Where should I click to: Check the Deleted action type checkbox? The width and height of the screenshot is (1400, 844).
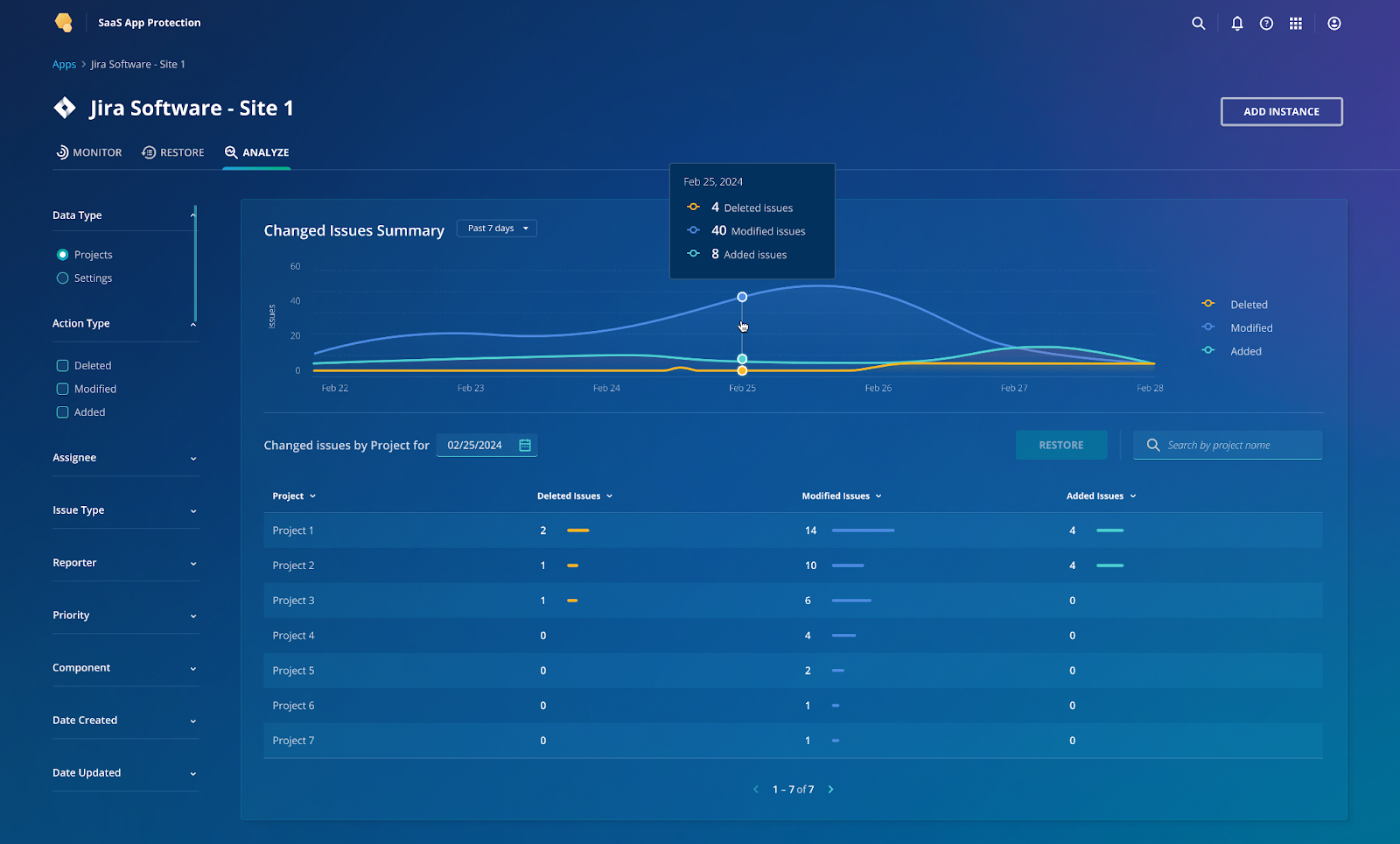pyautogui.click(x=62, y=366)
